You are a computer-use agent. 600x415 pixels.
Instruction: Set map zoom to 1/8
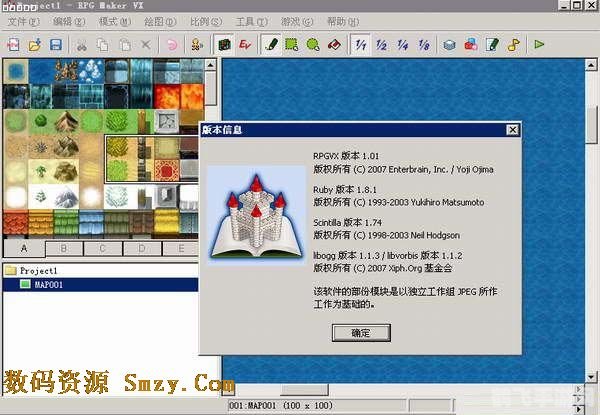click(x=424, y=45)
